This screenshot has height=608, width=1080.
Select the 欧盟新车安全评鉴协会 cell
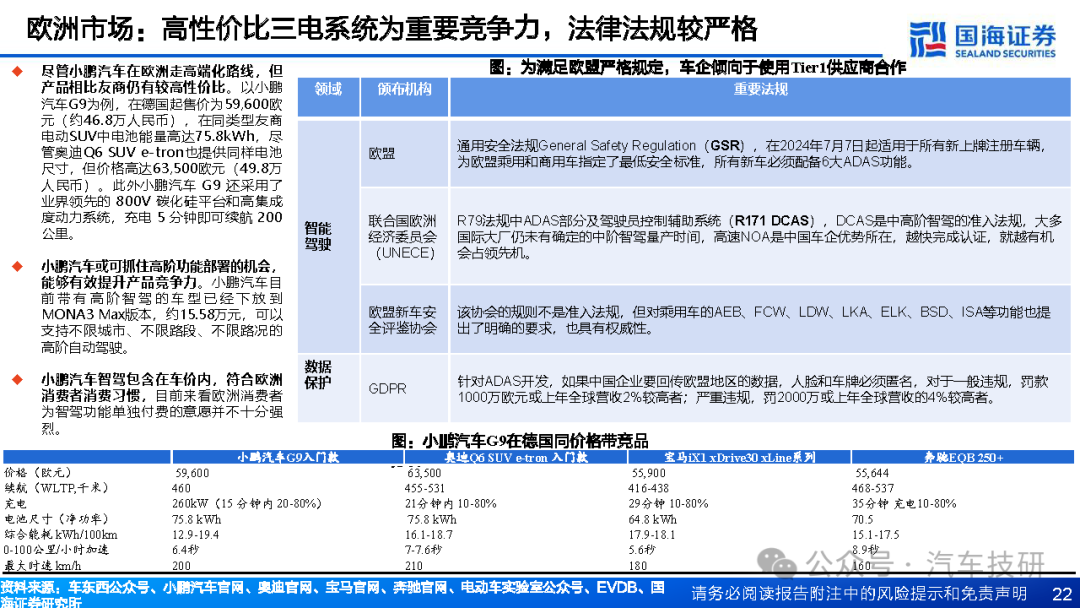[403, 320]
